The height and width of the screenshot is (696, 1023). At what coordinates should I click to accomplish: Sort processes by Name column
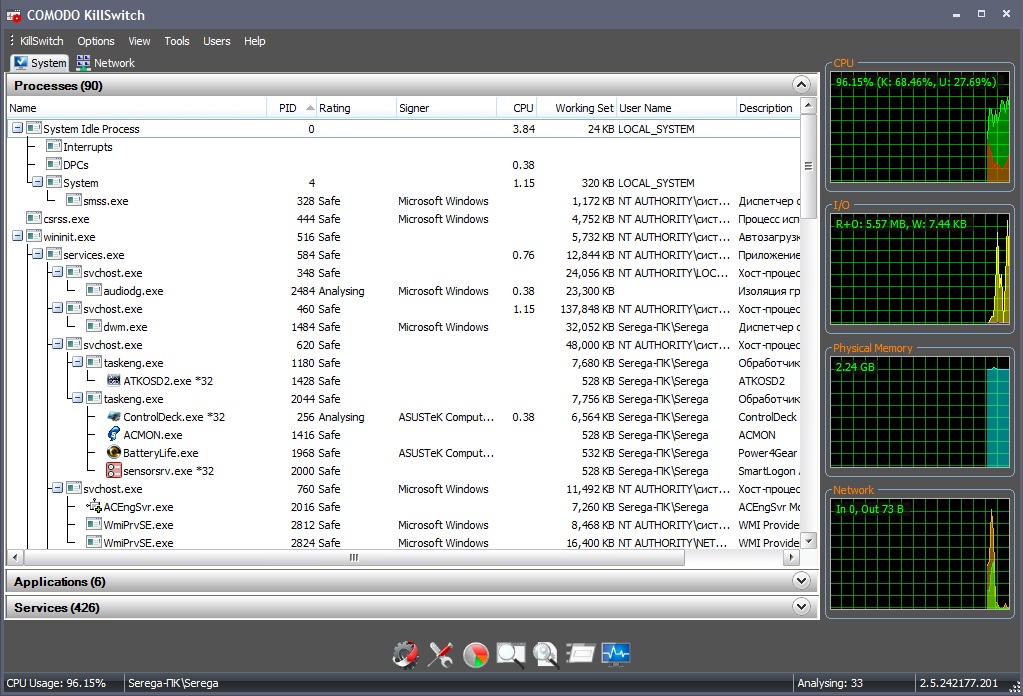coord(137,108)
